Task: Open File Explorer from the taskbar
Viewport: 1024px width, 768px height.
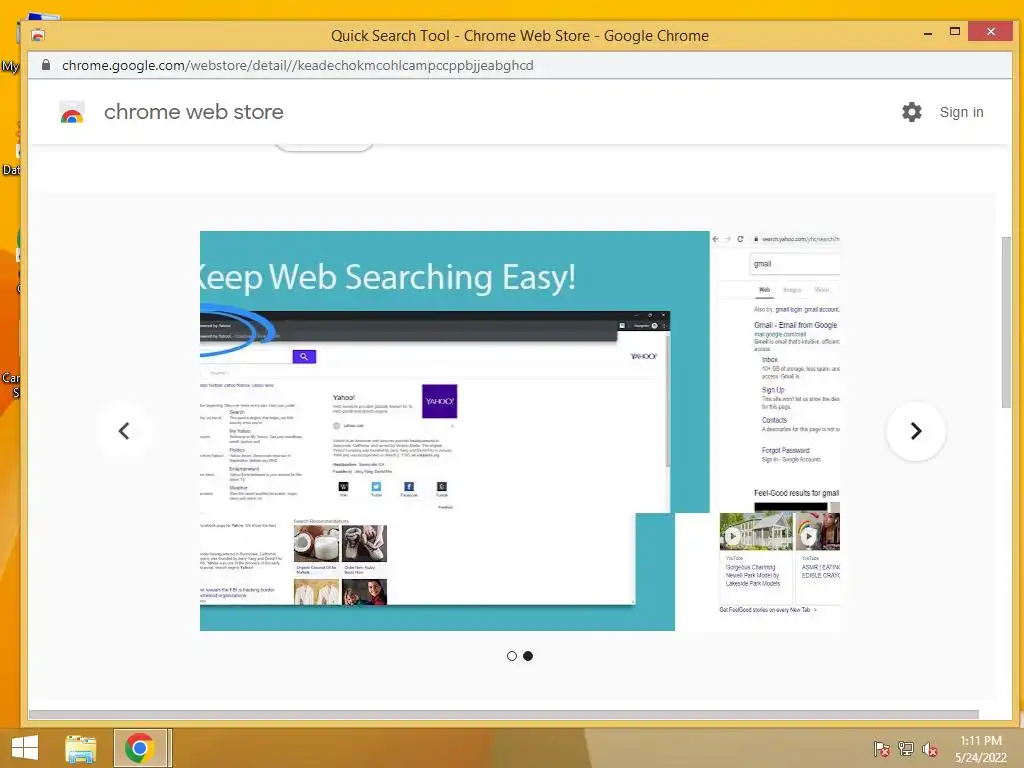Action: pyautogui.click(x=81, y=748)
